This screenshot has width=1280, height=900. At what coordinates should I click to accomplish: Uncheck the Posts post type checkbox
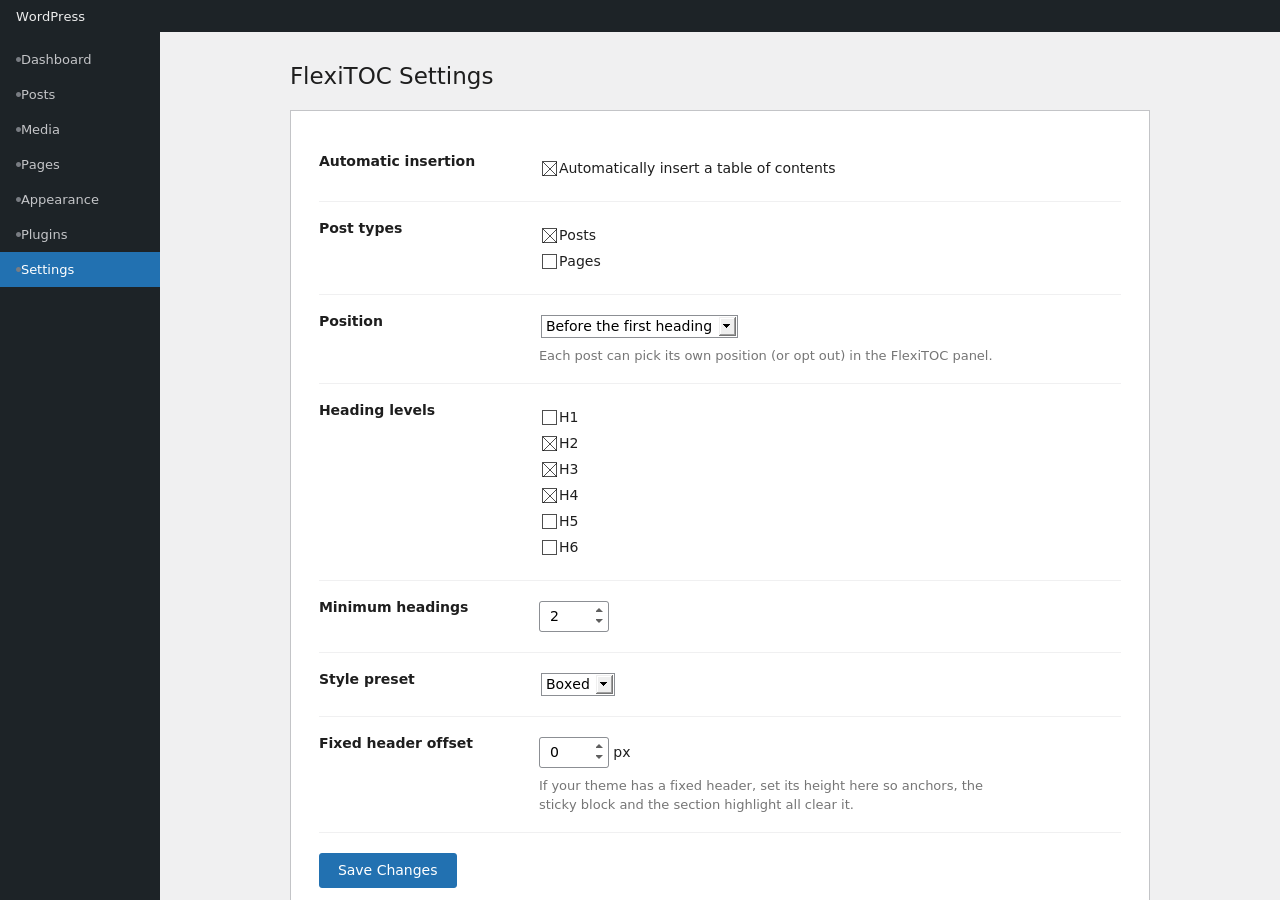point(549,236)
